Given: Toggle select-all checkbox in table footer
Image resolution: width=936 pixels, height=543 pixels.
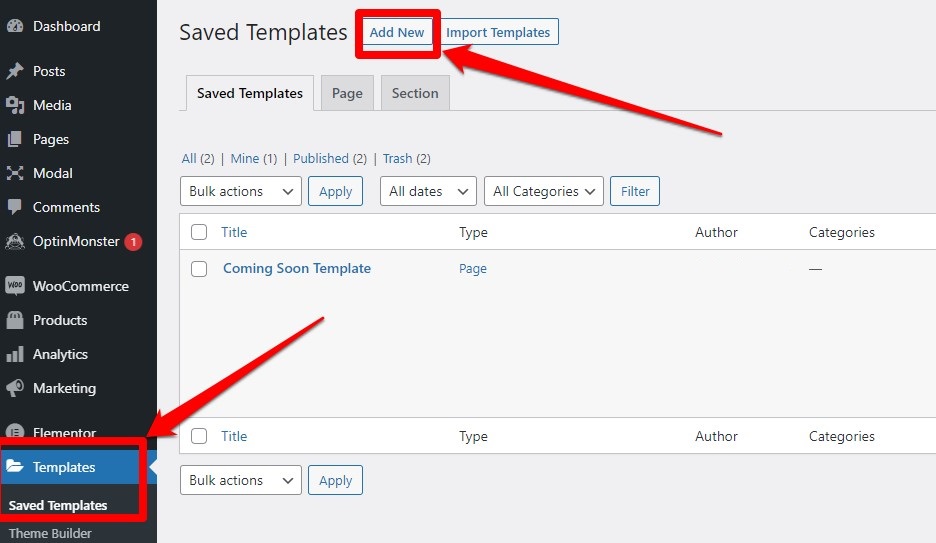Looking at the screenshot, I should [x=199, y=436].
